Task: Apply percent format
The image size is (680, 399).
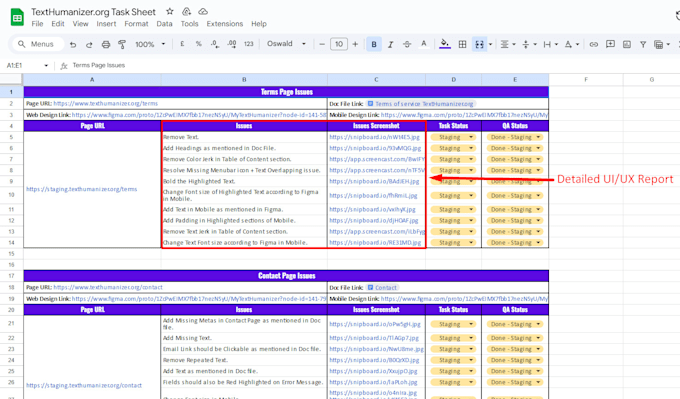Action: click(x=199, y=44)
